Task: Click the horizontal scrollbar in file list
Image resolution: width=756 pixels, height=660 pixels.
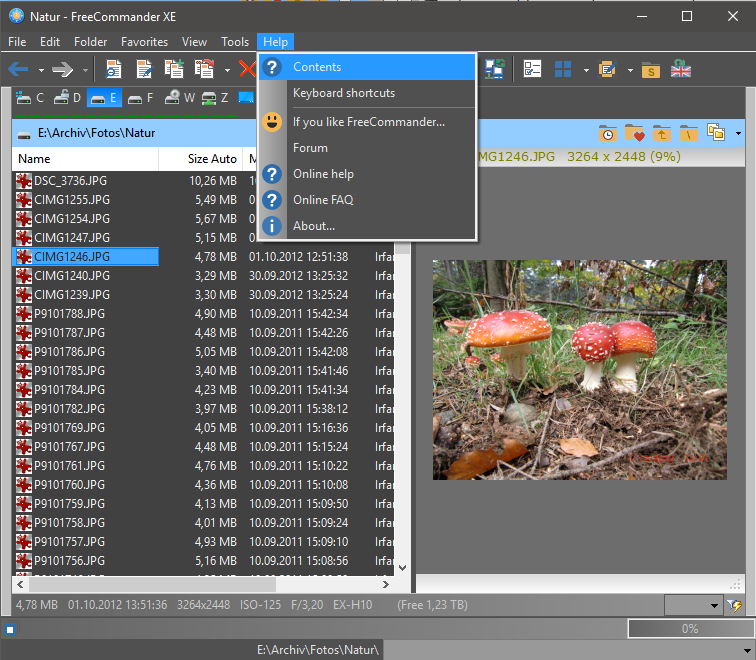Action: pos(202,585)
